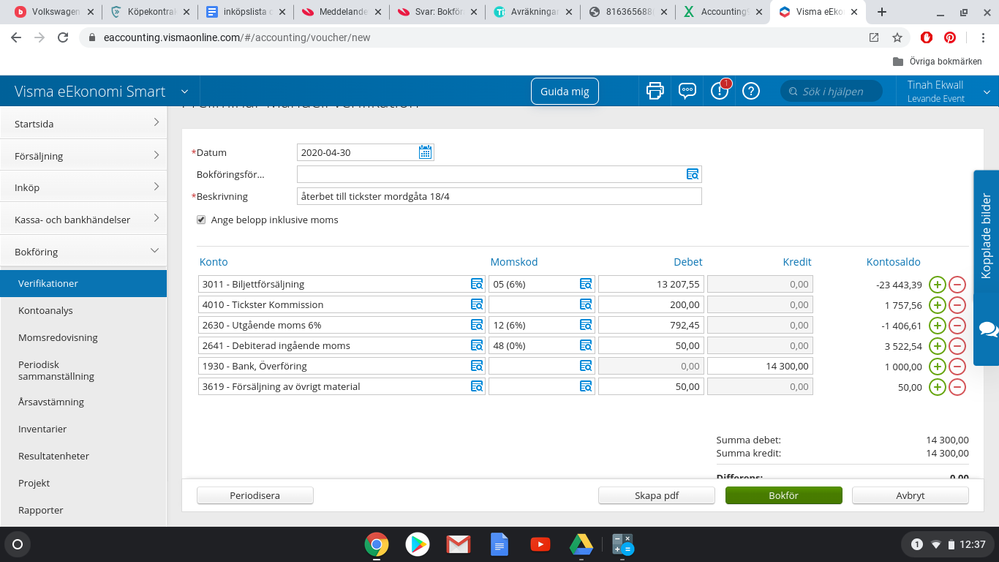The image size is (999, 562).
Task: Open Momskod lookup for 48 (0%)
Action: click(x=586, y=345)
